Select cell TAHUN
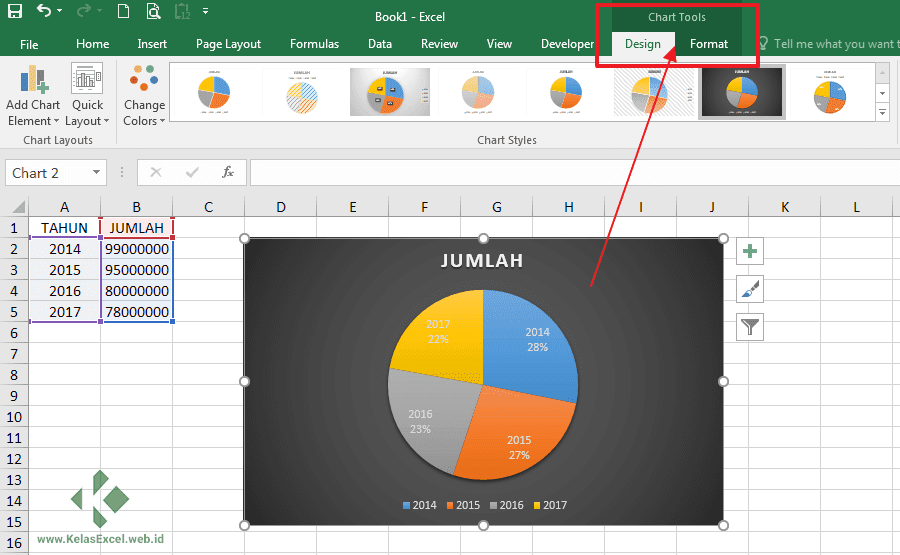The width and height of the screenshot is (900, 555). pos(64,228)
